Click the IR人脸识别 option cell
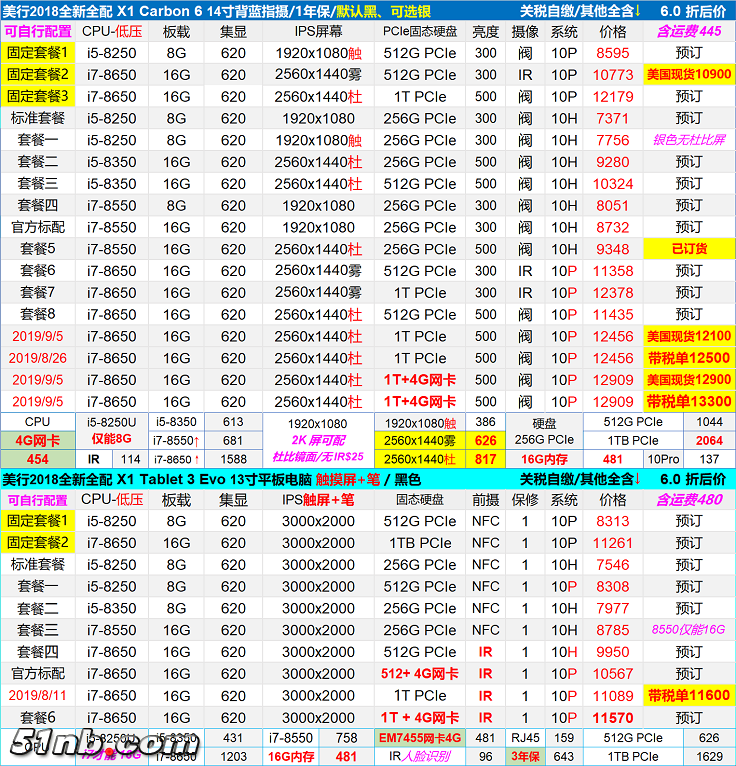Screen dimensions: 736x766 419,757
